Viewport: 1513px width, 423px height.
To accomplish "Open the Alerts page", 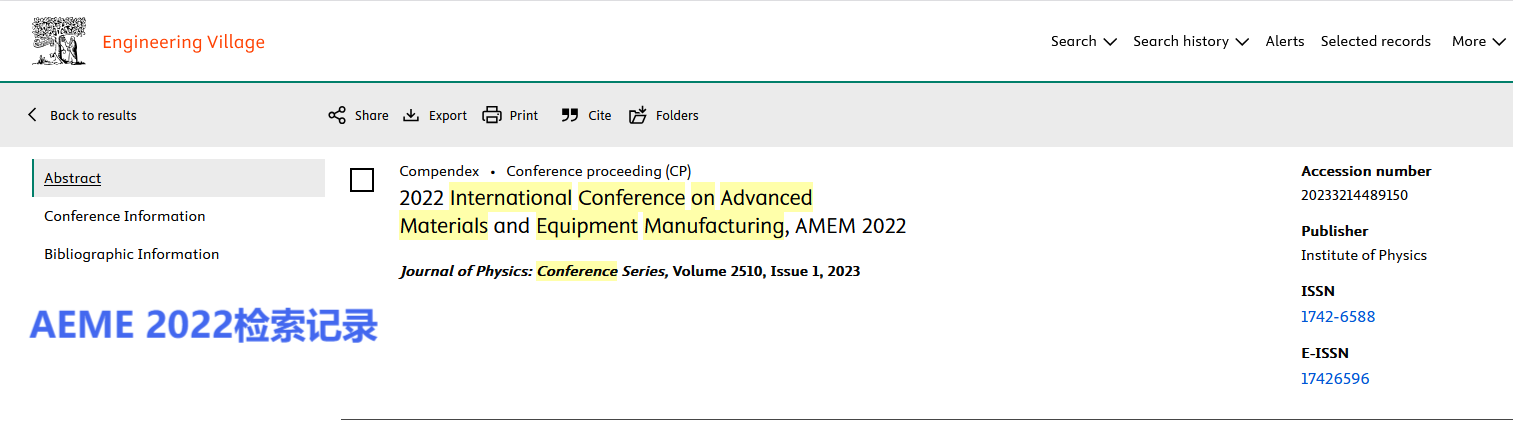I will (1285, 41).
